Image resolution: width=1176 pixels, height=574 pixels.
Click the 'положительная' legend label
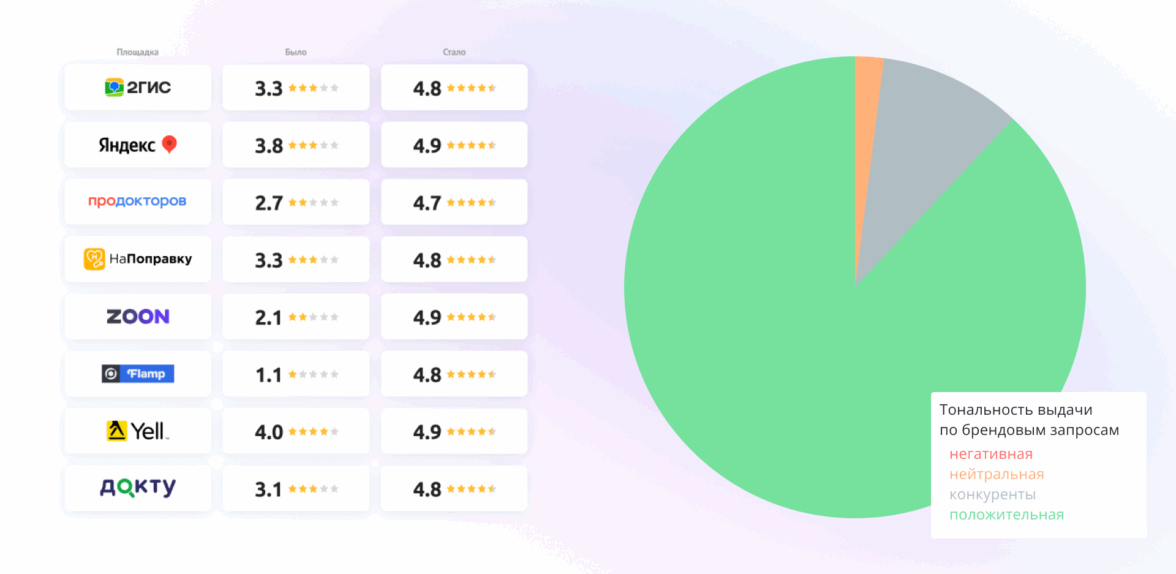(1006, 515)
